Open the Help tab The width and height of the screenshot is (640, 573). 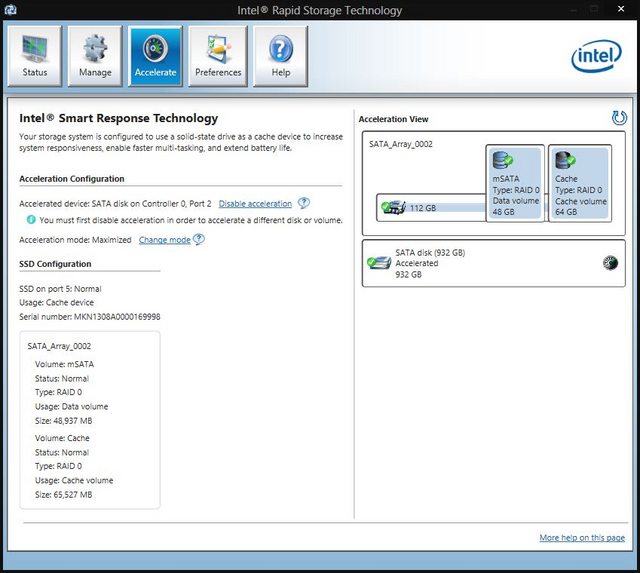pos(280,56)
